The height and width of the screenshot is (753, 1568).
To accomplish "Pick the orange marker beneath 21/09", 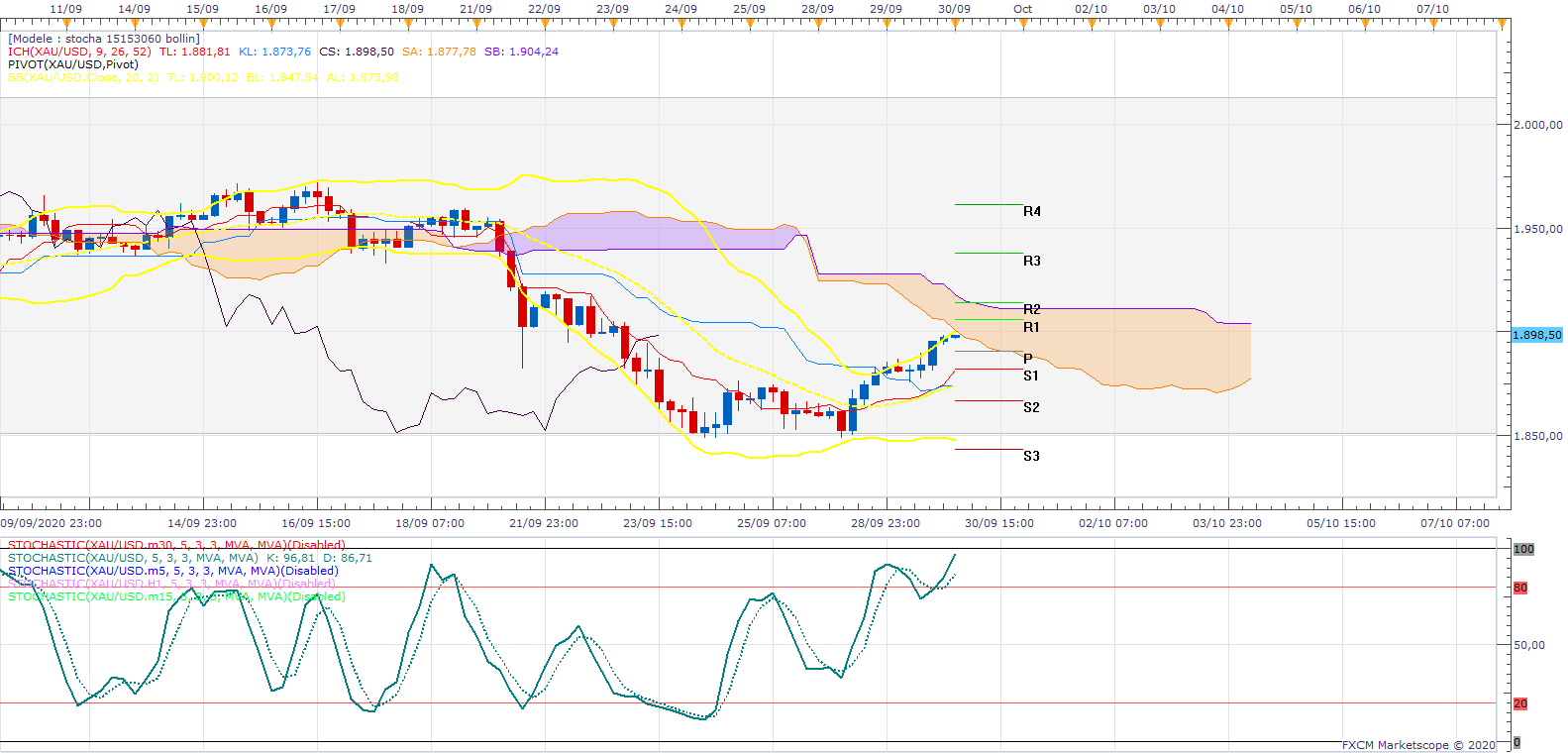I will pos(475,24).
